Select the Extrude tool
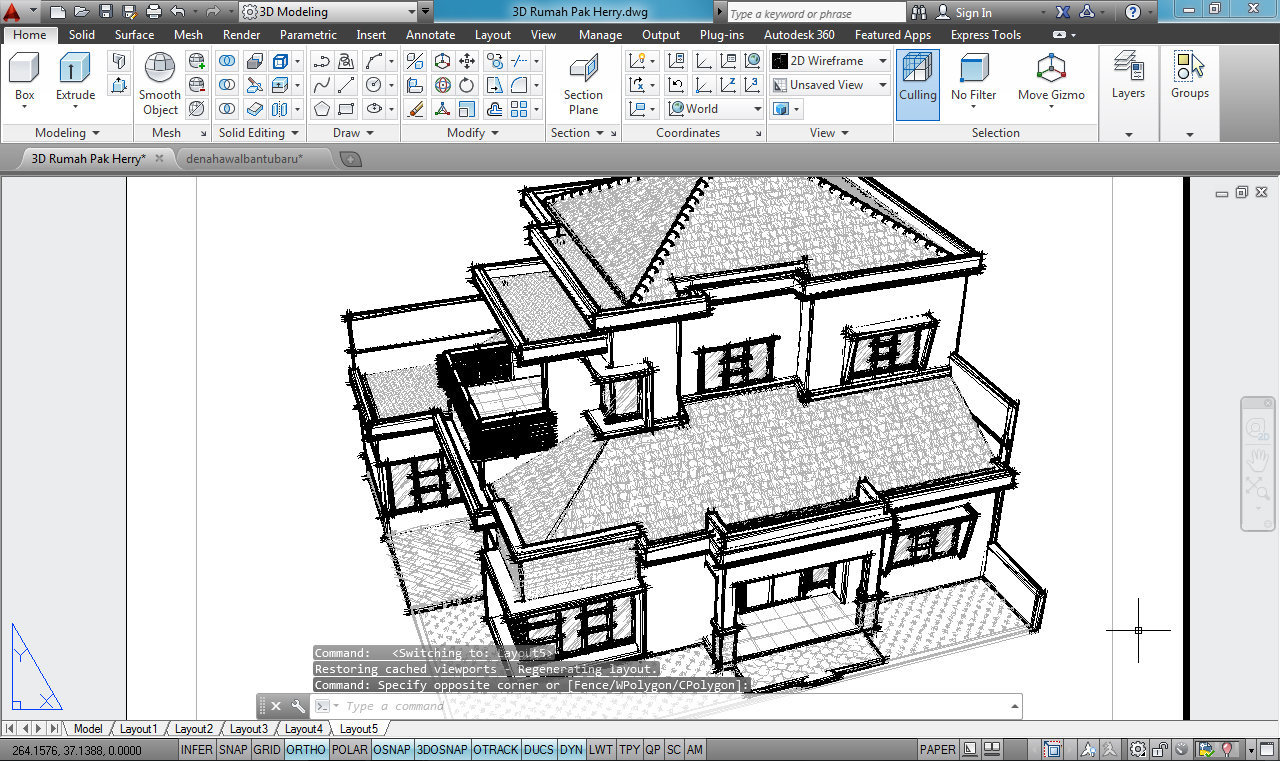 click(75, 76)
